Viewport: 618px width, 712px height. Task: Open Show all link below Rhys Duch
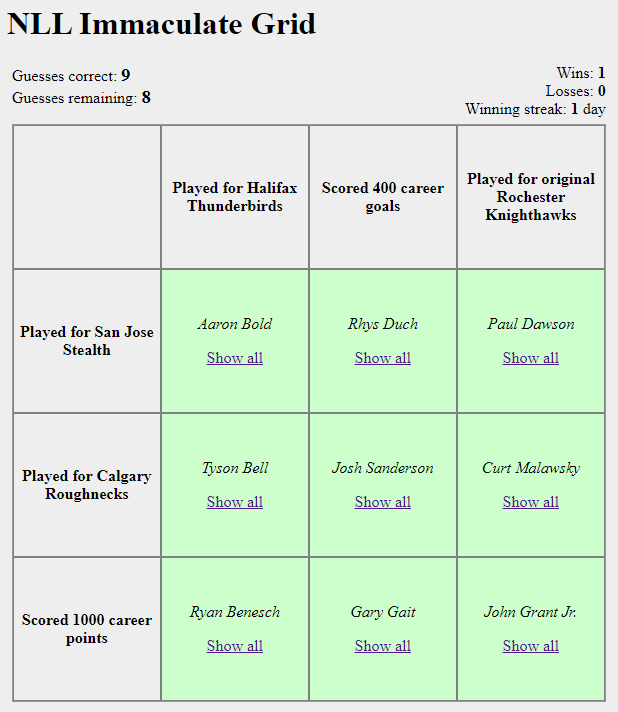coord(382,358)
